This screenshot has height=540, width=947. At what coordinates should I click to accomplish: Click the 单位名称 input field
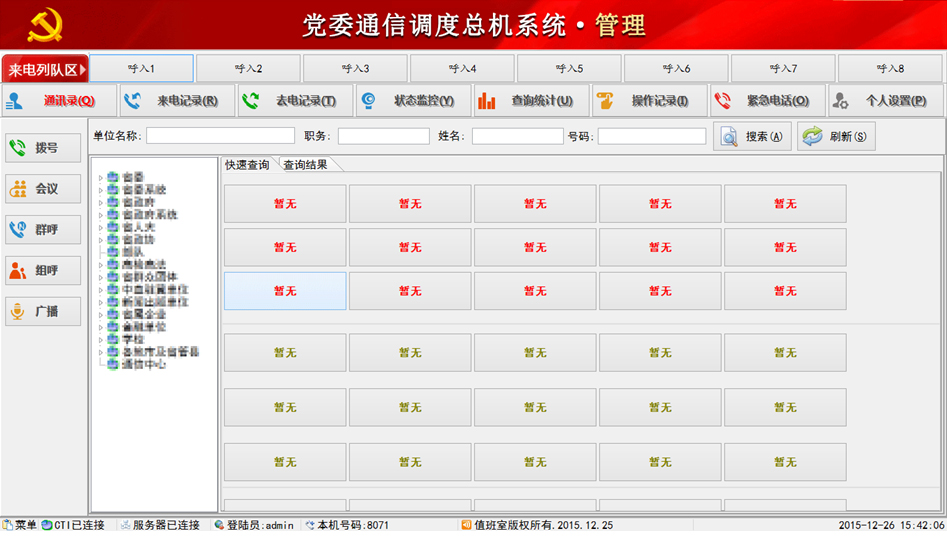point(220,136)
